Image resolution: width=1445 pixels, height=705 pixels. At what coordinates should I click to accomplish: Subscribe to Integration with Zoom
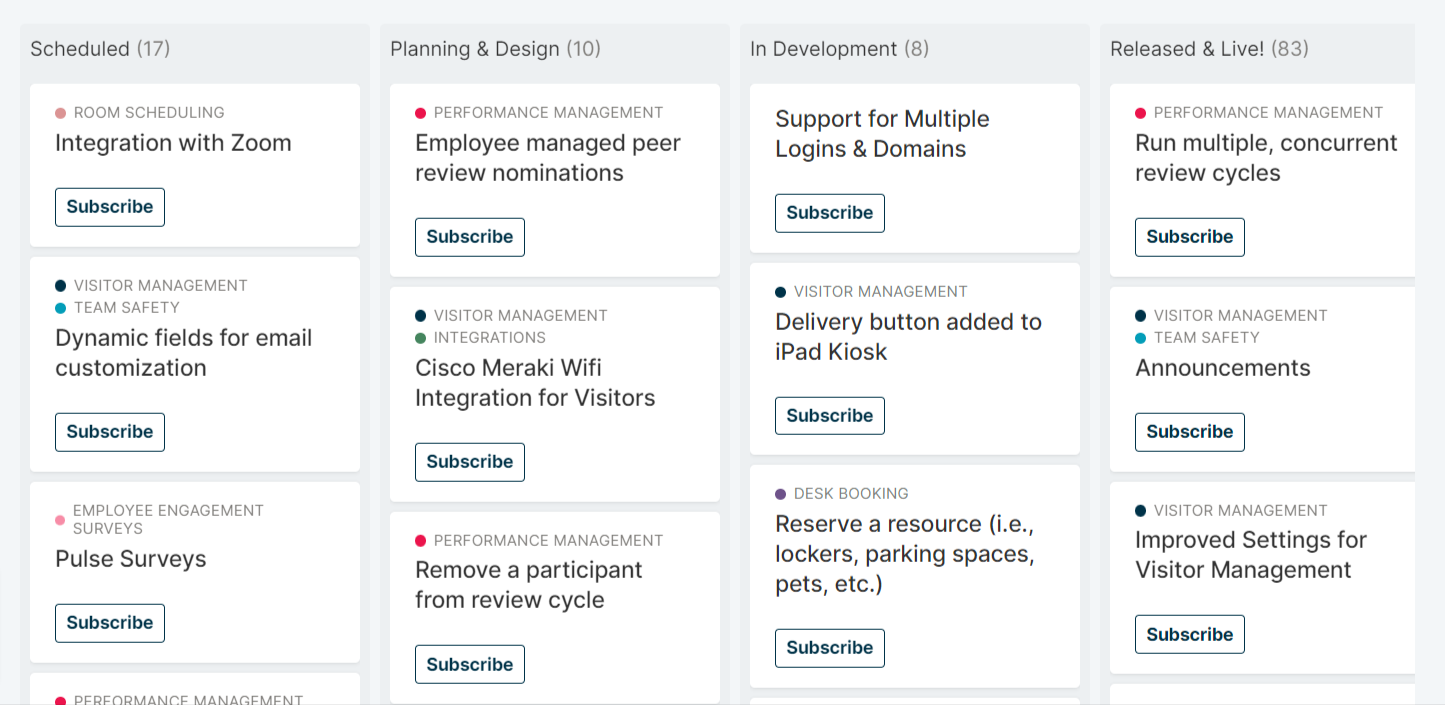110,207
